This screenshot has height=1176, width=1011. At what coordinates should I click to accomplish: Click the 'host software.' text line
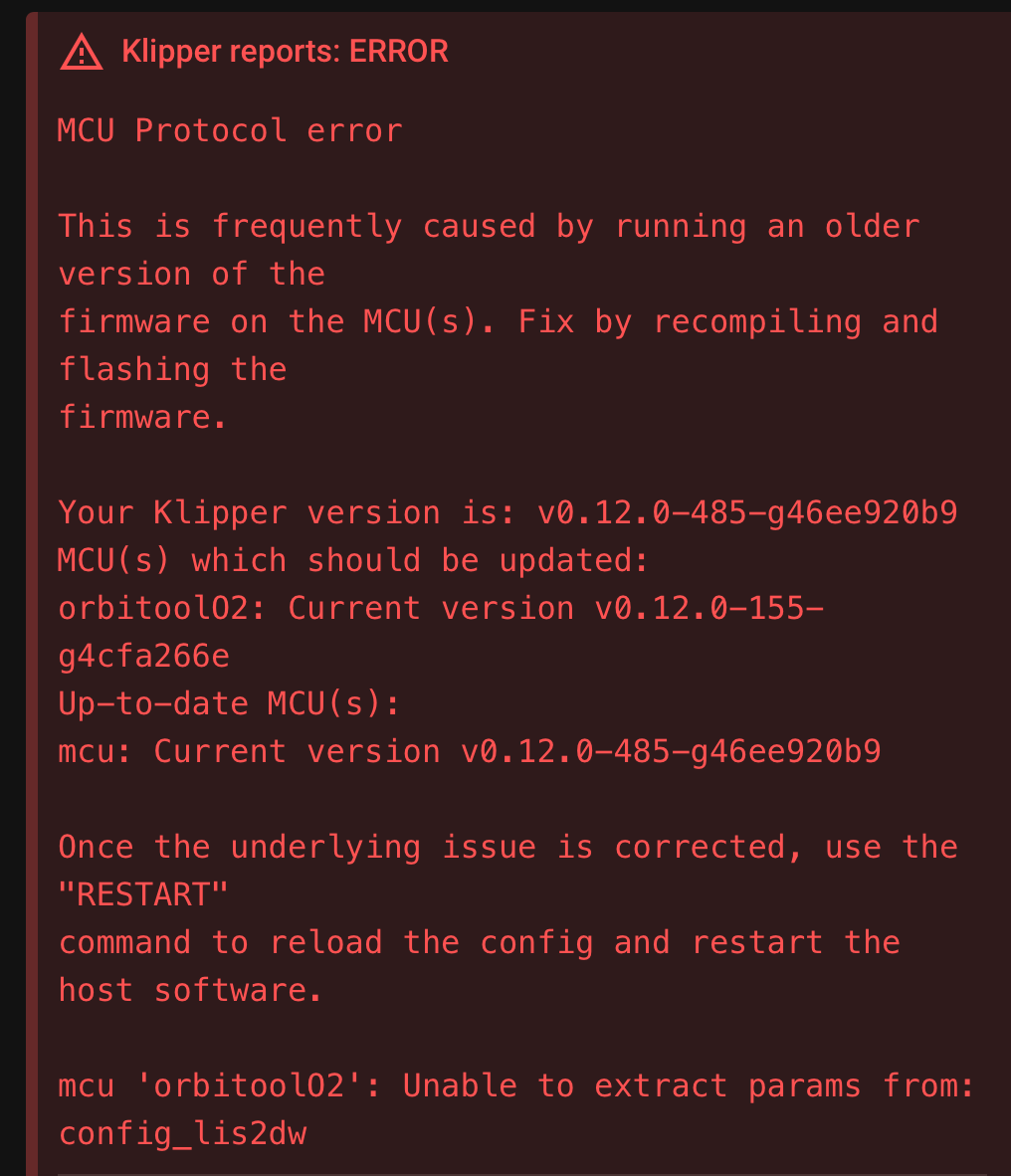(190, 990)
